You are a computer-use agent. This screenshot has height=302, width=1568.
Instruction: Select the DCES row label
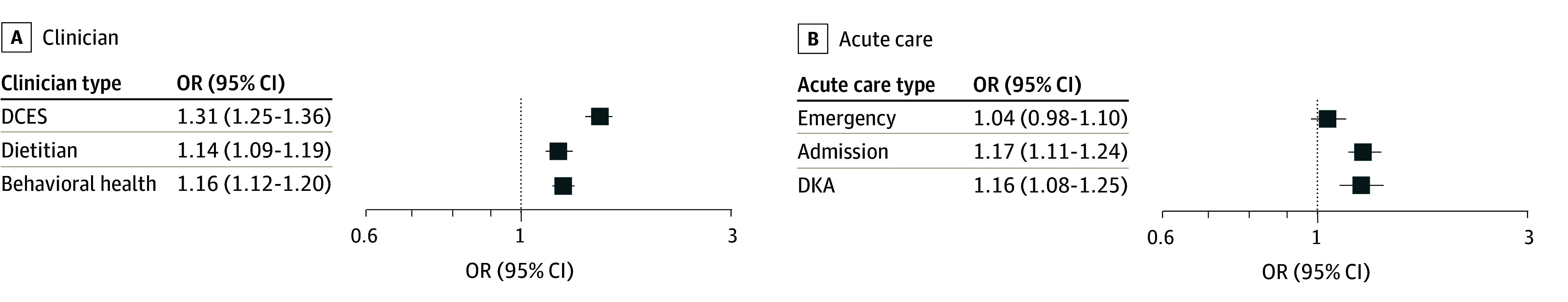(24, 116)
